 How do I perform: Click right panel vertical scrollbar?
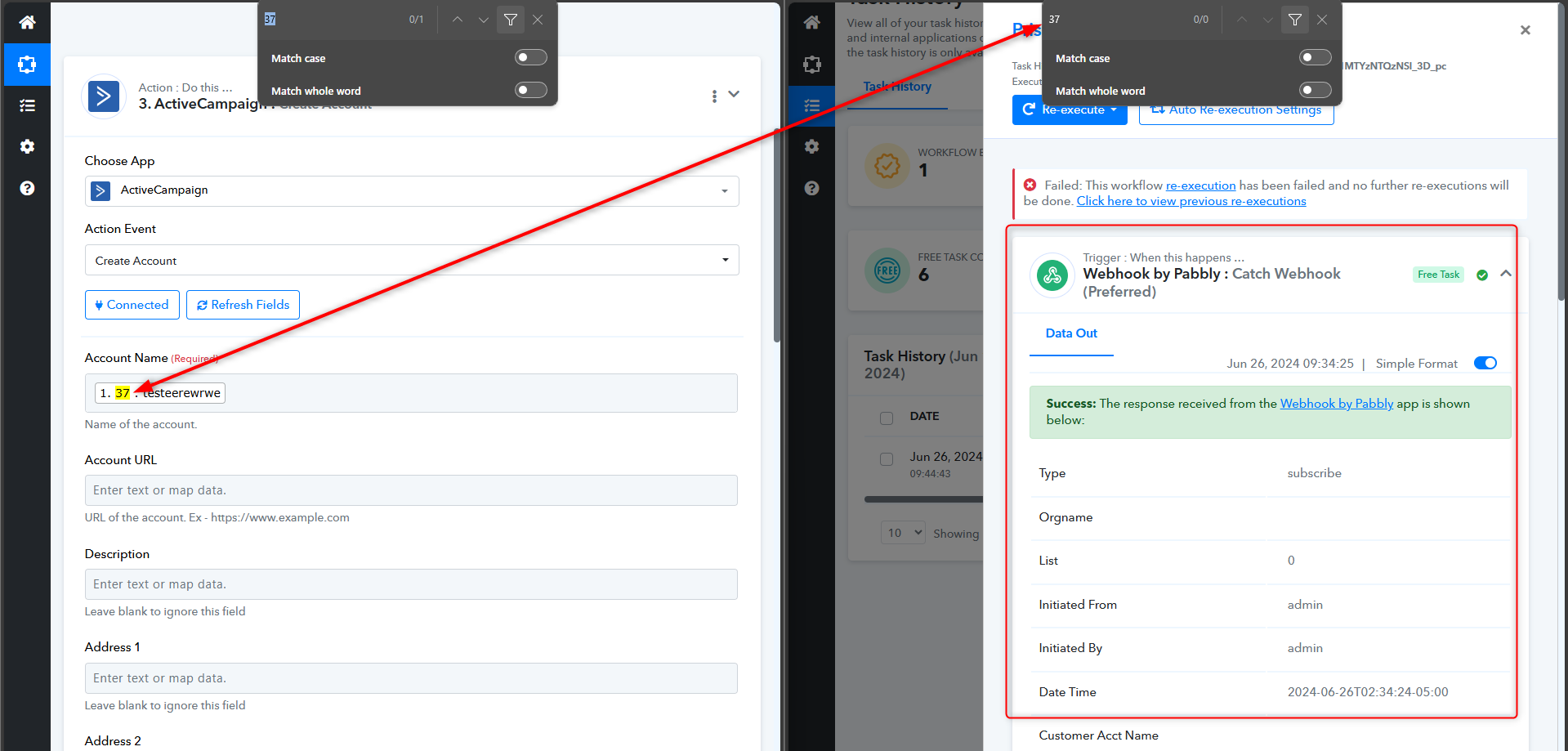pyautogui.click(x=1561, y=151)
